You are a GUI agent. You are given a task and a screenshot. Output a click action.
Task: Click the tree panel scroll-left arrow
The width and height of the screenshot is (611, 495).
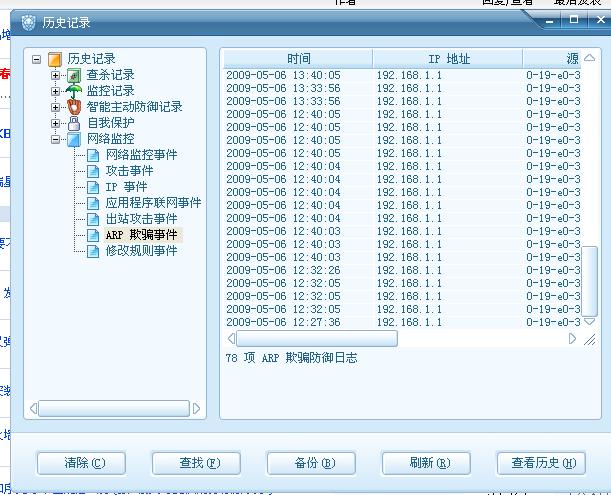point(34,408)
